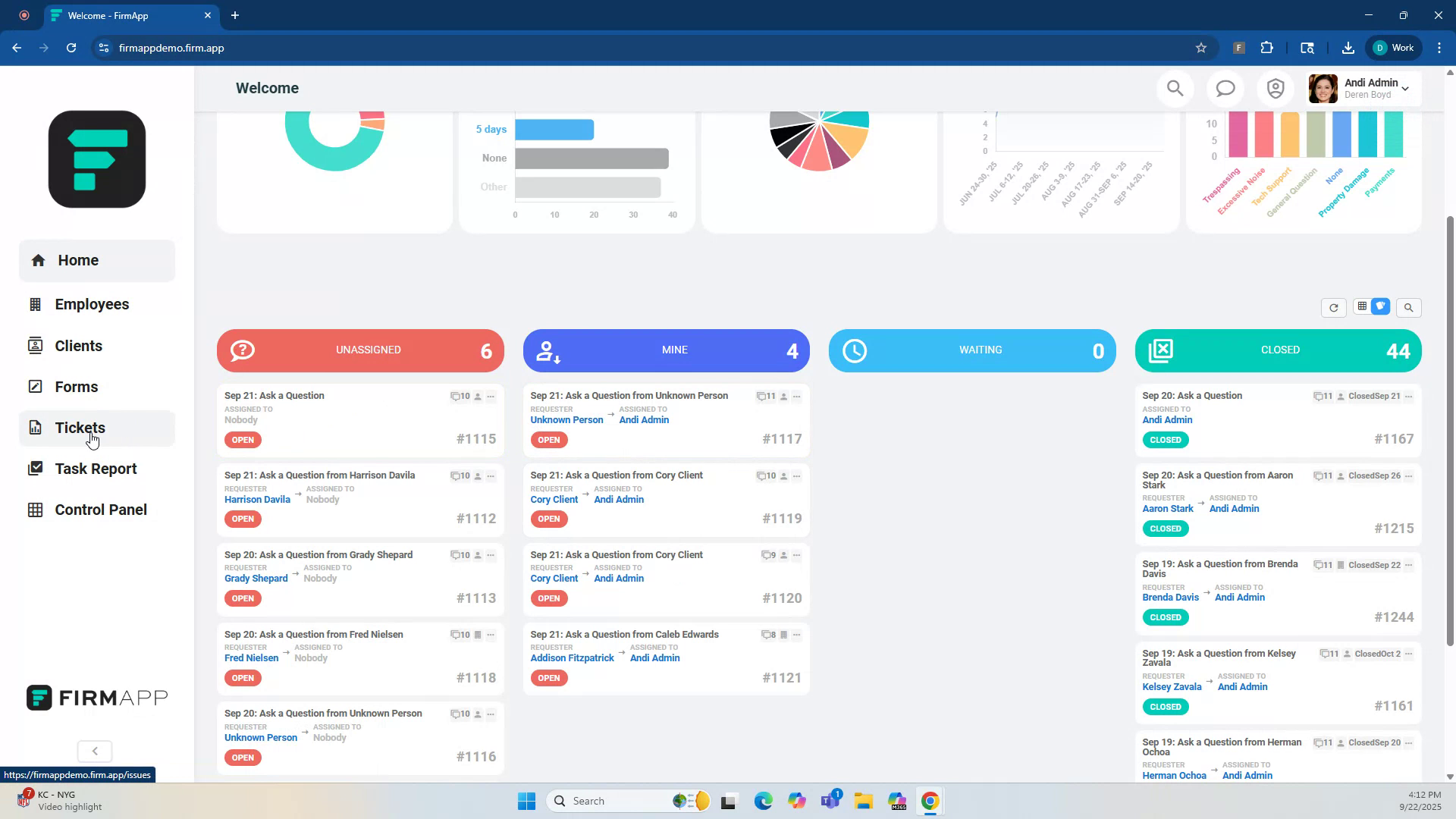
Task: Click the admin shield icon in the header
Action: coord(1276,88)
